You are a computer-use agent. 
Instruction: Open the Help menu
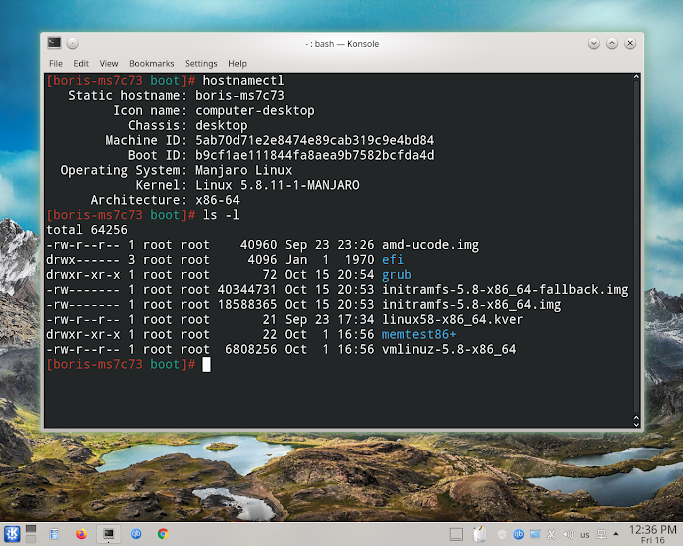pos(237,64)
